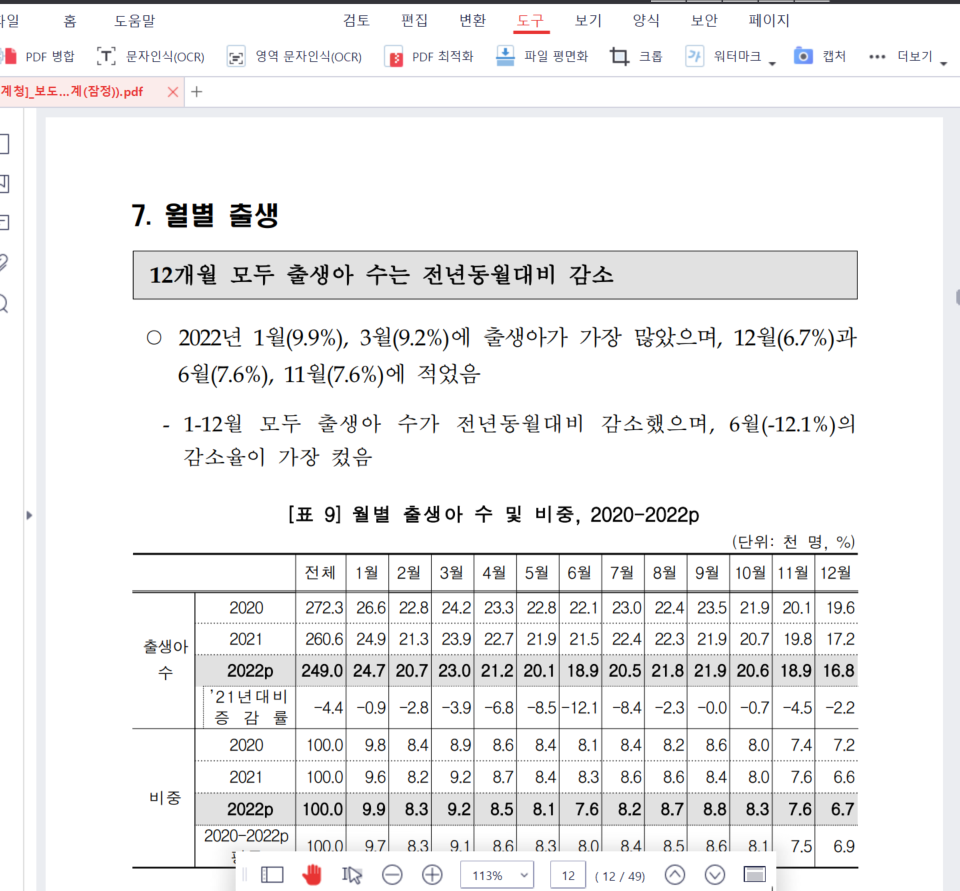Image resolution: width=960 pixels, height=891 pixels.
Task: Click the full-screen view icon
Action: (x=755, y=874)
